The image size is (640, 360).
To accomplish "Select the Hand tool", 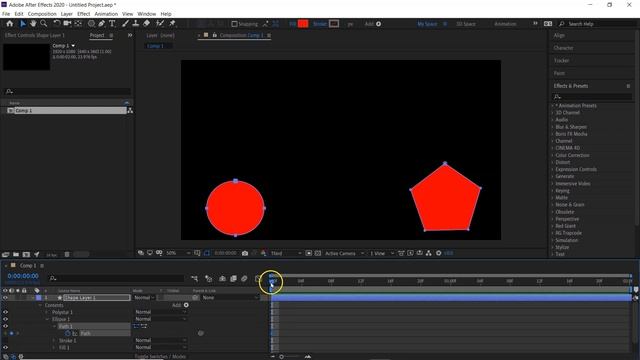I will [x=33, y=24].
